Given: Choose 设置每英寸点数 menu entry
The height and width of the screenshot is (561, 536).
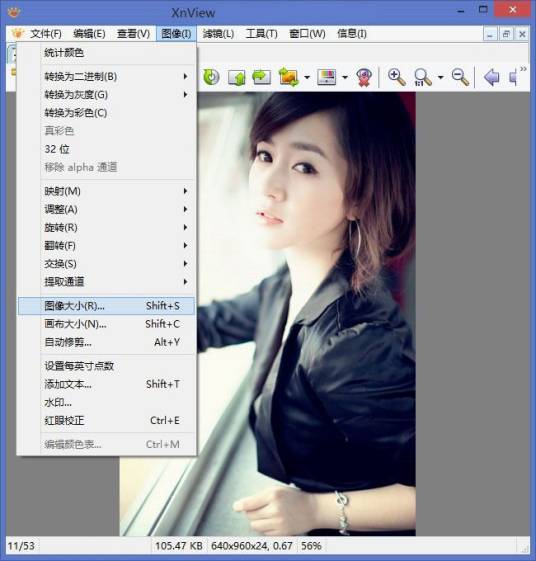Looking at the screenshot, I should click(106, 366).
